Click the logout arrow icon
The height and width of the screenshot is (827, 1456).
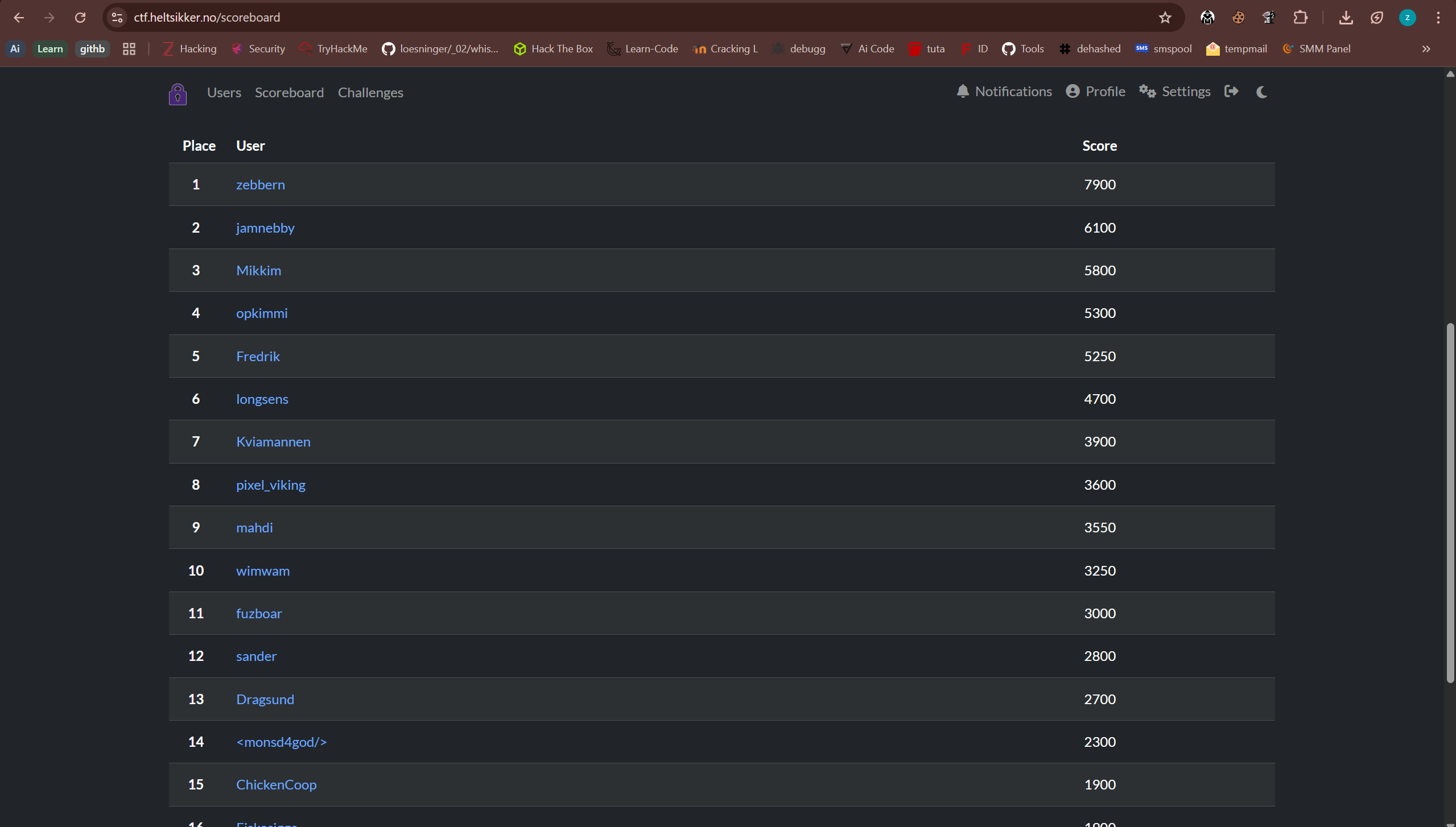coord(1231,91)
